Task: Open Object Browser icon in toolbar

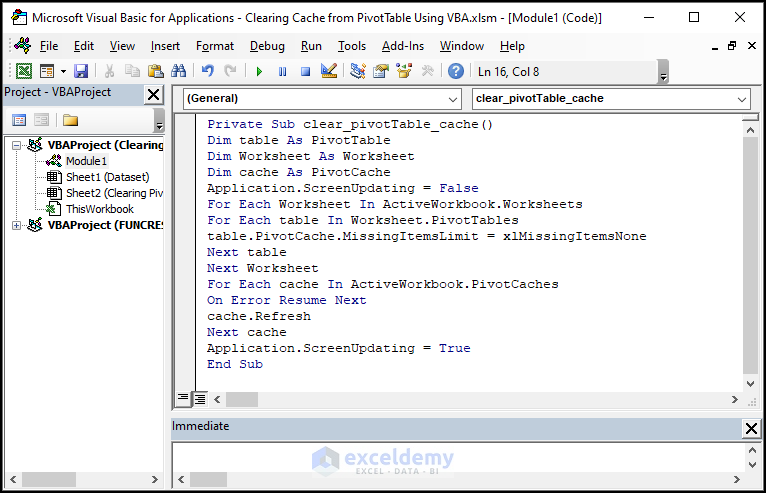Action: pos(404,71)
